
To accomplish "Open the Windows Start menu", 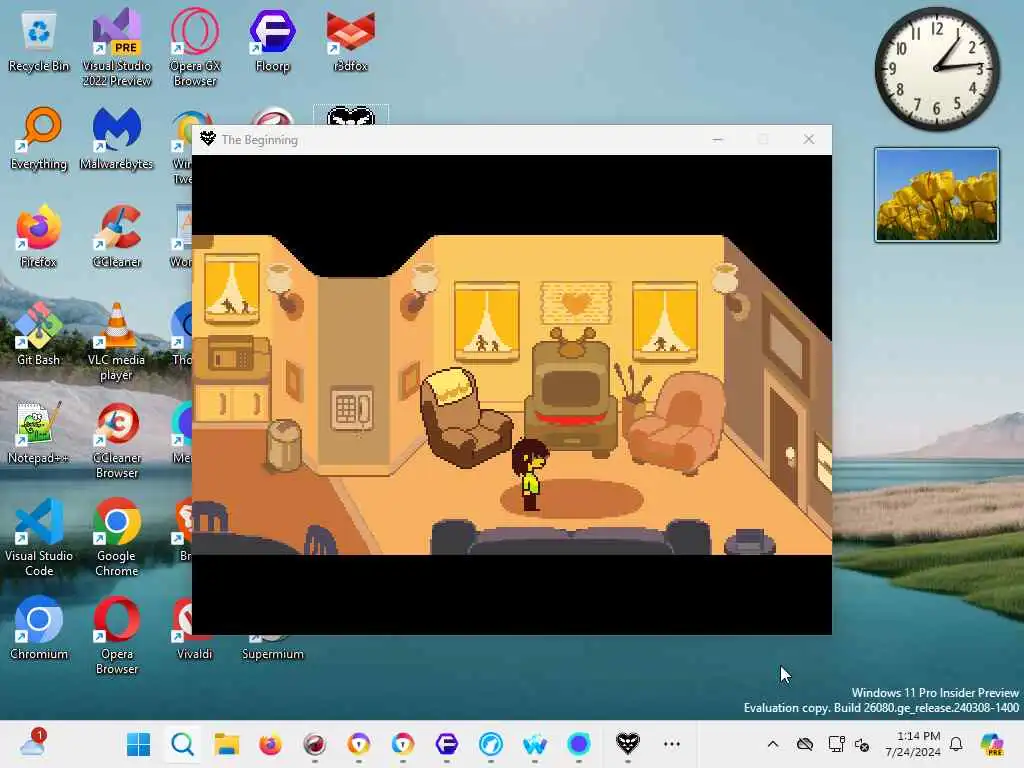I will pos(138,744).
